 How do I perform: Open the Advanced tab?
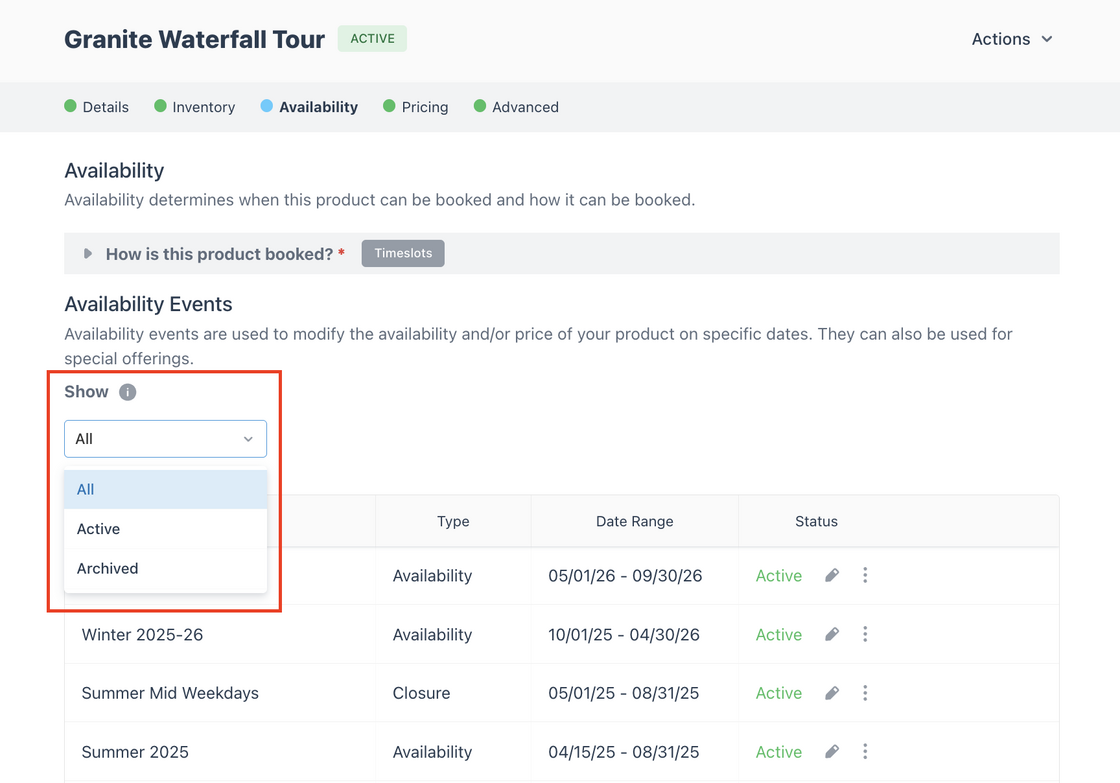525,106
